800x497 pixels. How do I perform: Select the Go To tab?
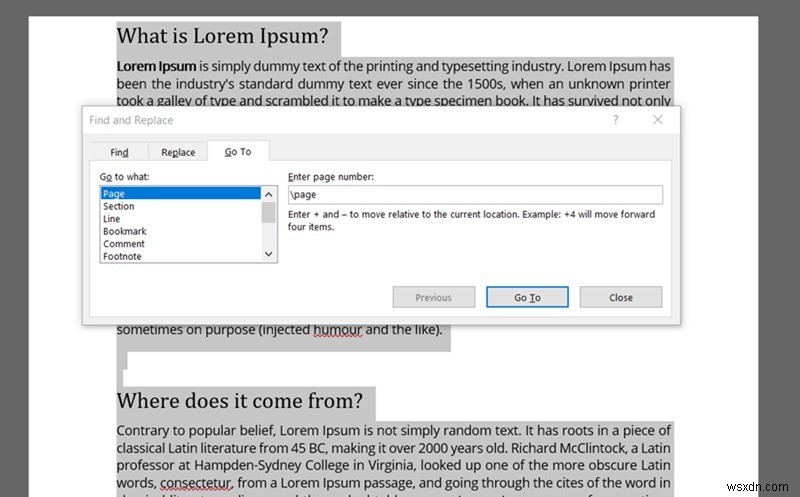pos(238,152)
